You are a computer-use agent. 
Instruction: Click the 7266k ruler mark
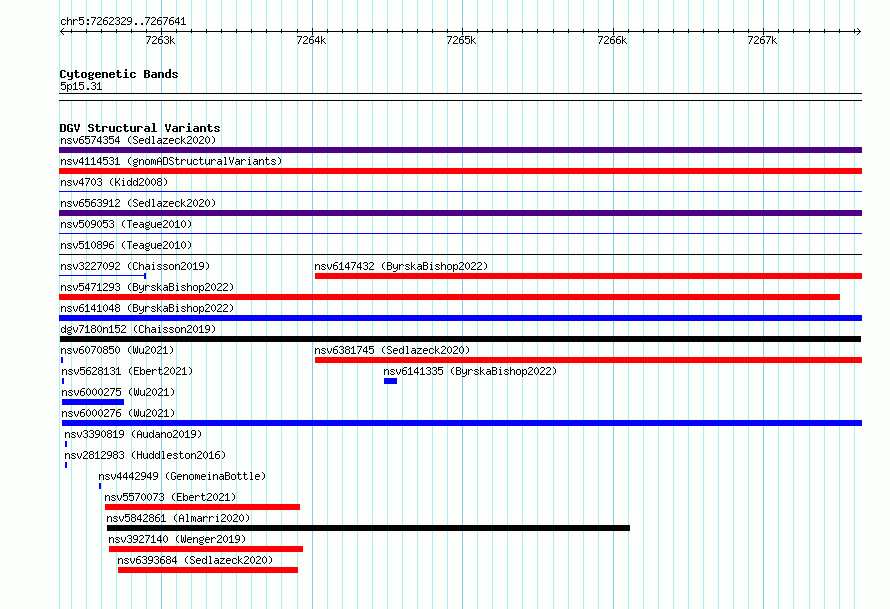pos(612,40)
